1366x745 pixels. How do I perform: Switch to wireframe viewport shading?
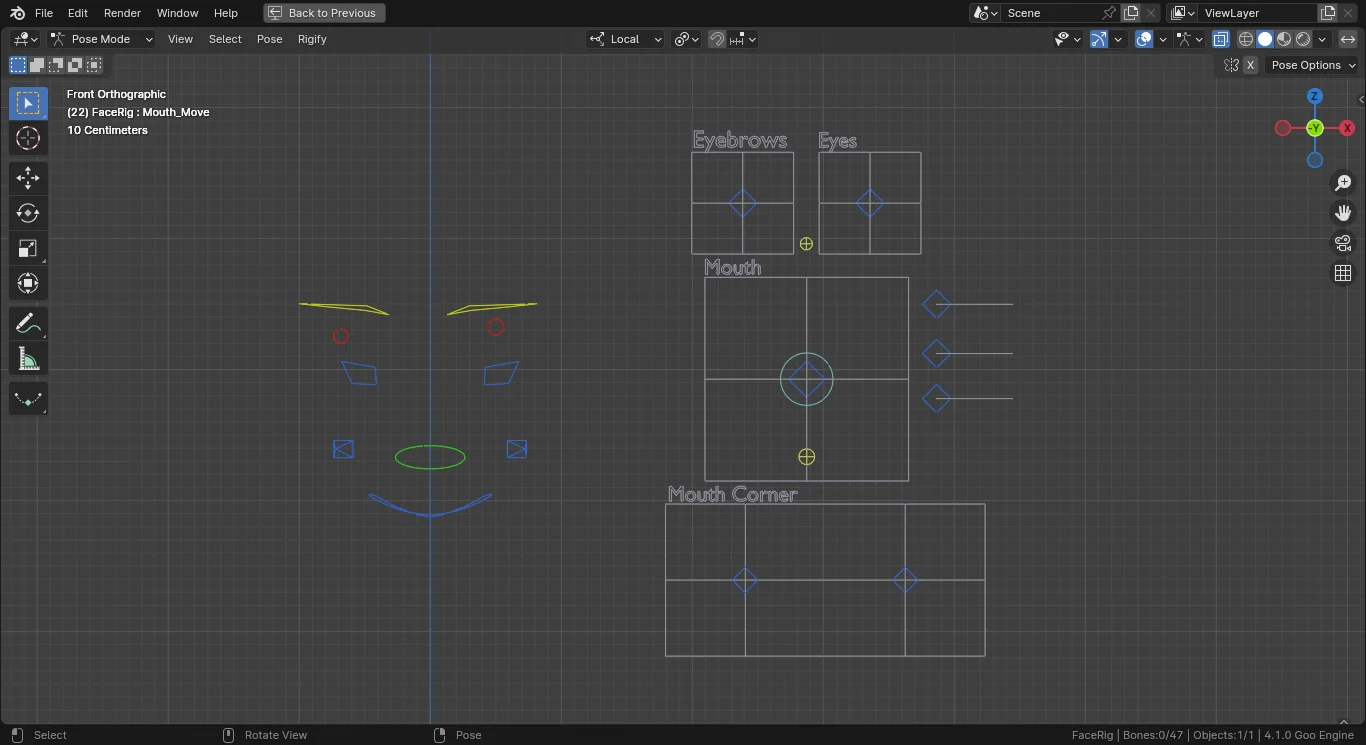click(x=1246, y=39)
